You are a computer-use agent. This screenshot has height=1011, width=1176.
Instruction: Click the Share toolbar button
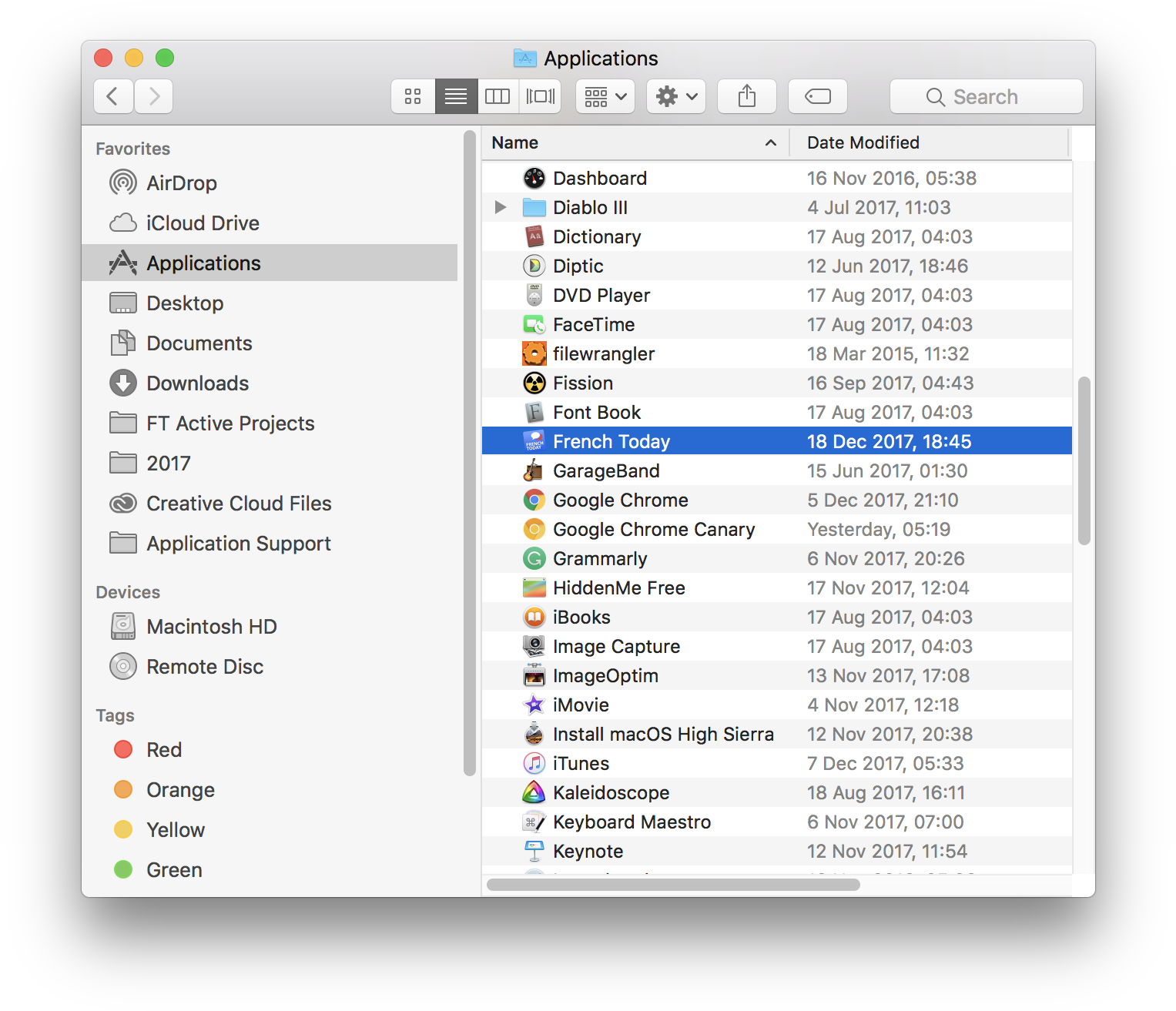(747, 96)
